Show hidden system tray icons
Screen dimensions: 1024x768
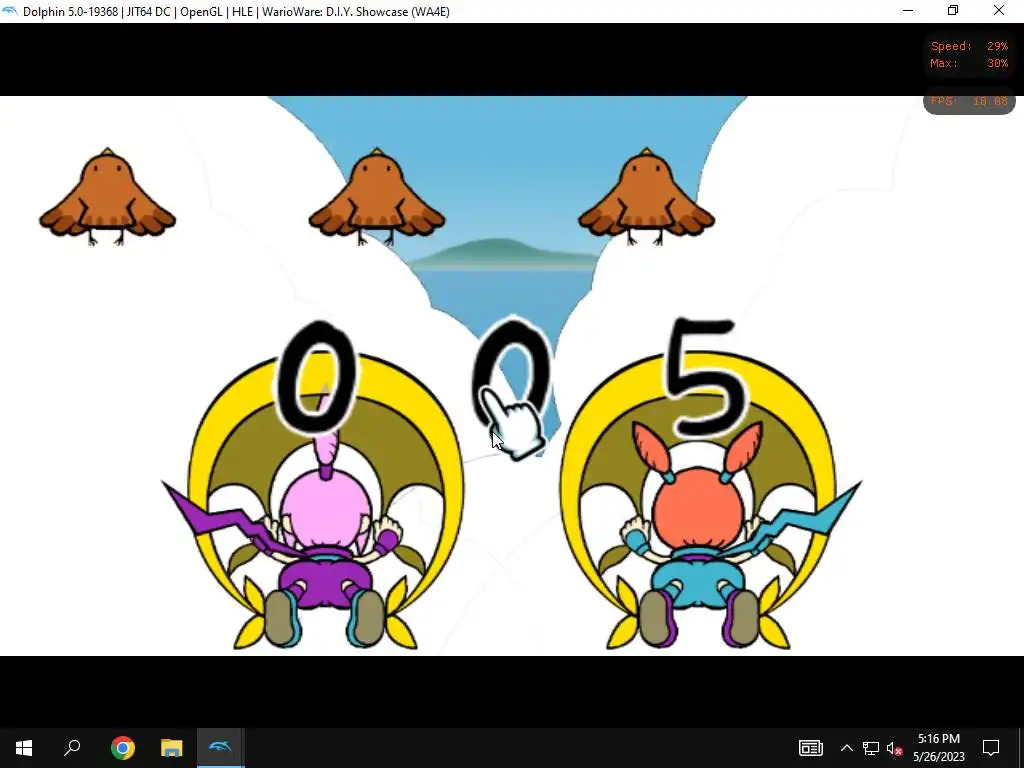tap(846, 748)
